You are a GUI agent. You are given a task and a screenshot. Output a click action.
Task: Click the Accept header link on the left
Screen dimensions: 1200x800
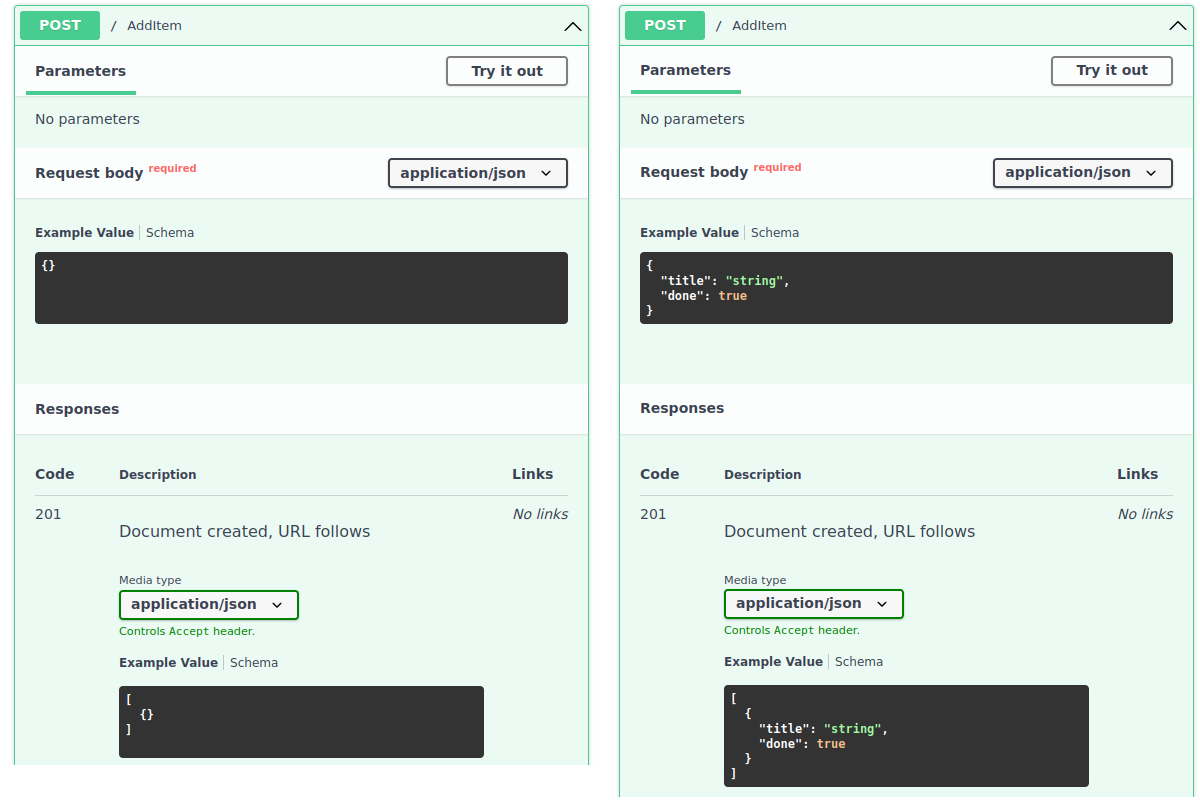tap(187, 630)
